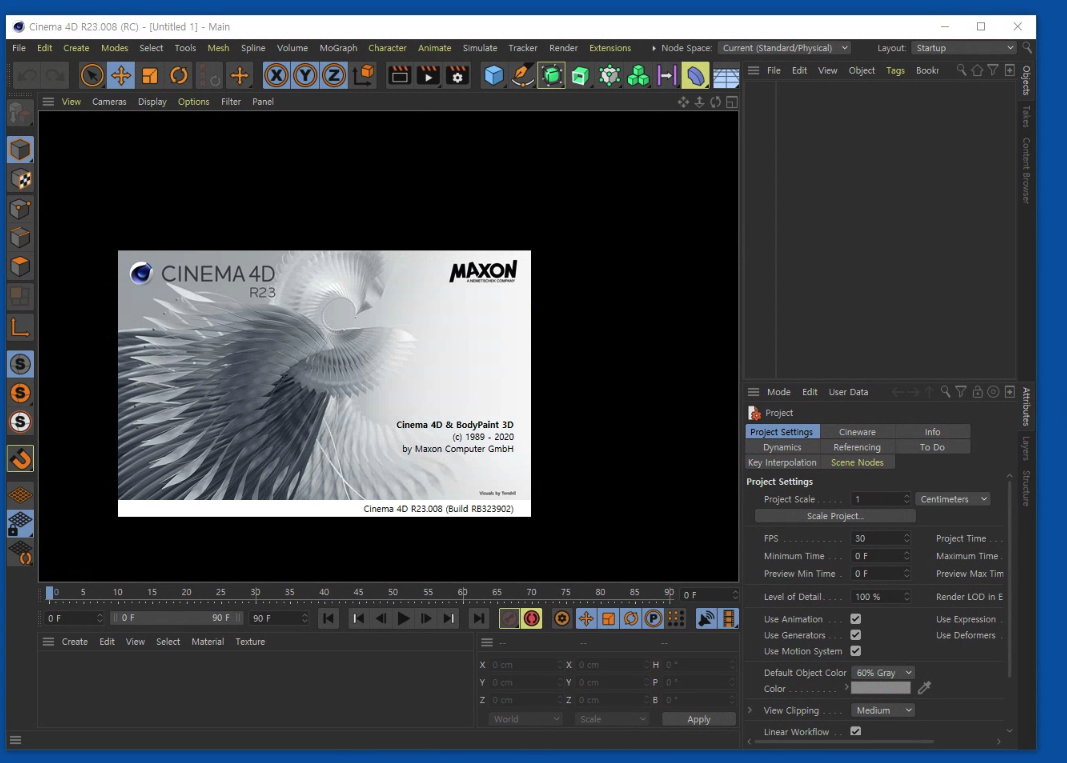Open the Extensions menu
1067x763 pixels.
(x=610, y=48)
